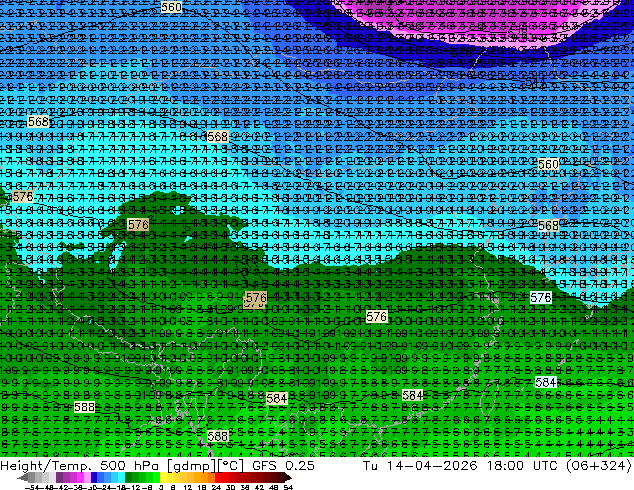This screenshot has height=490, width=634.
Task: Click the '-42' legend value
Action: (x=64, y=487)
